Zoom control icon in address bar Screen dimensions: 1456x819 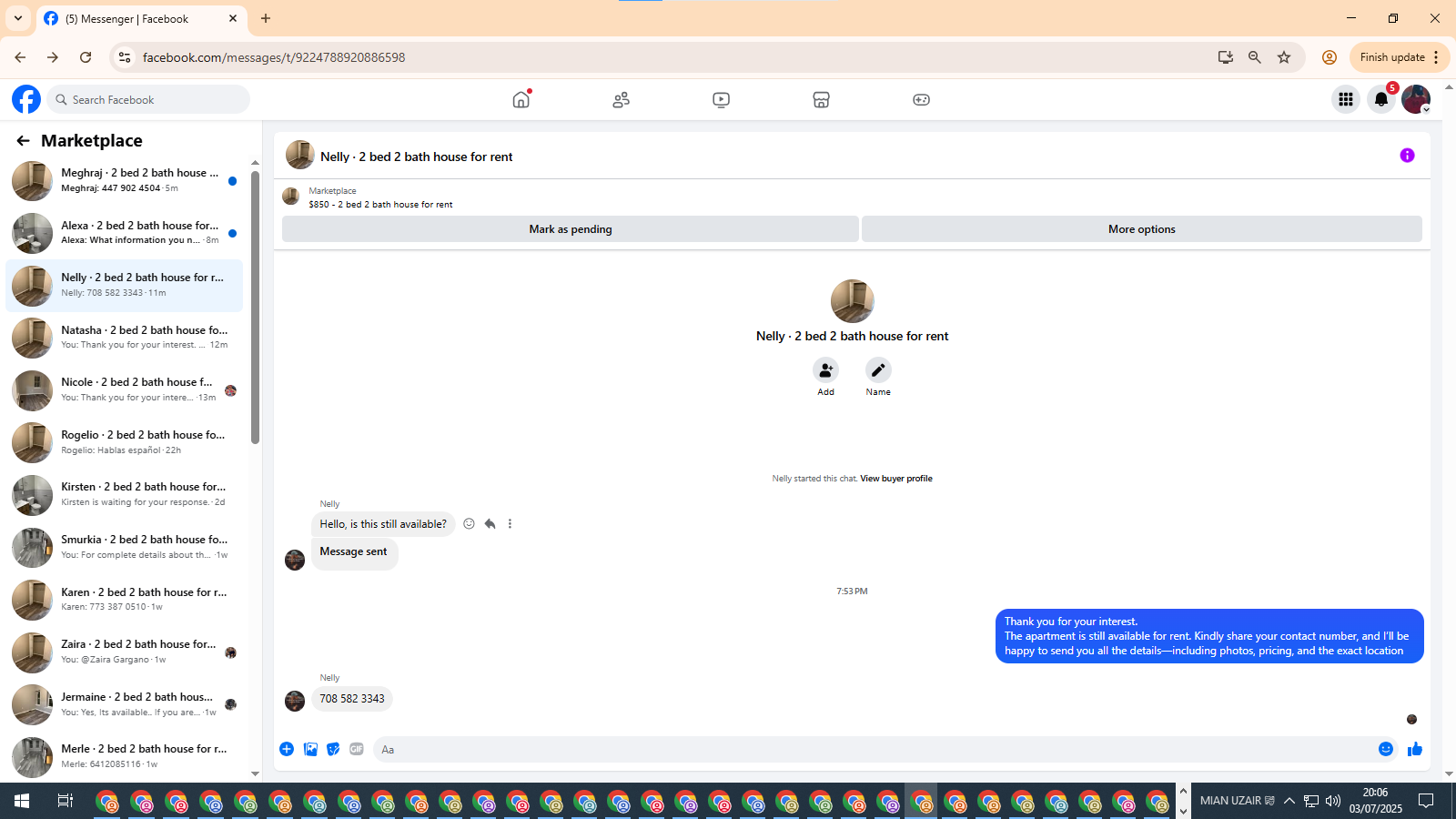[x=1254, y=57]
